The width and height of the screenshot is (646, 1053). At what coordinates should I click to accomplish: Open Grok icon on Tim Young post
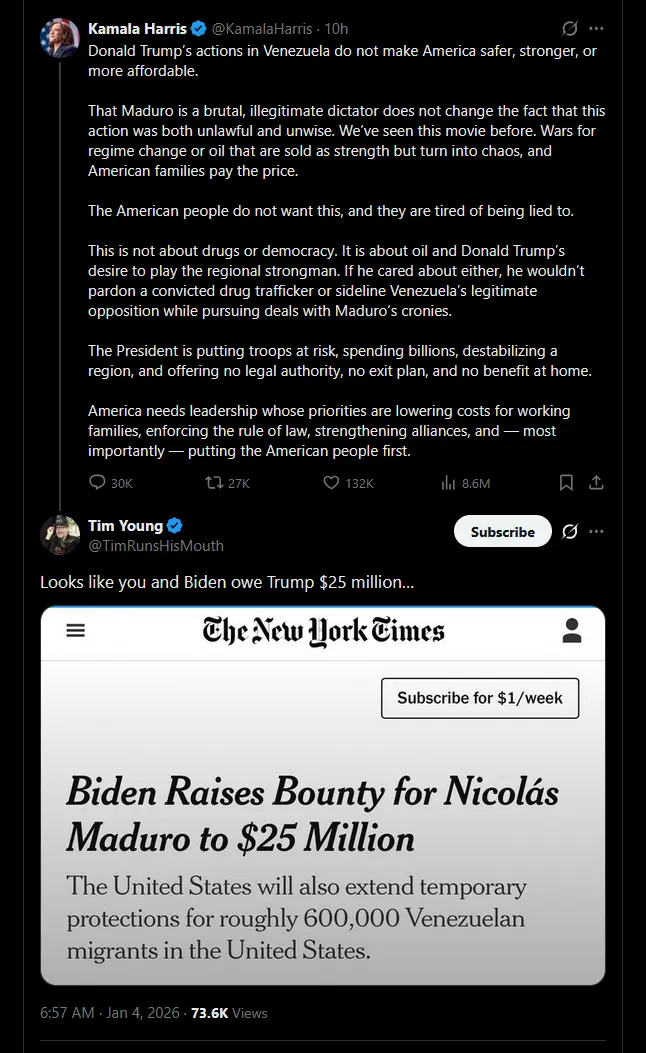pos(570,531)
